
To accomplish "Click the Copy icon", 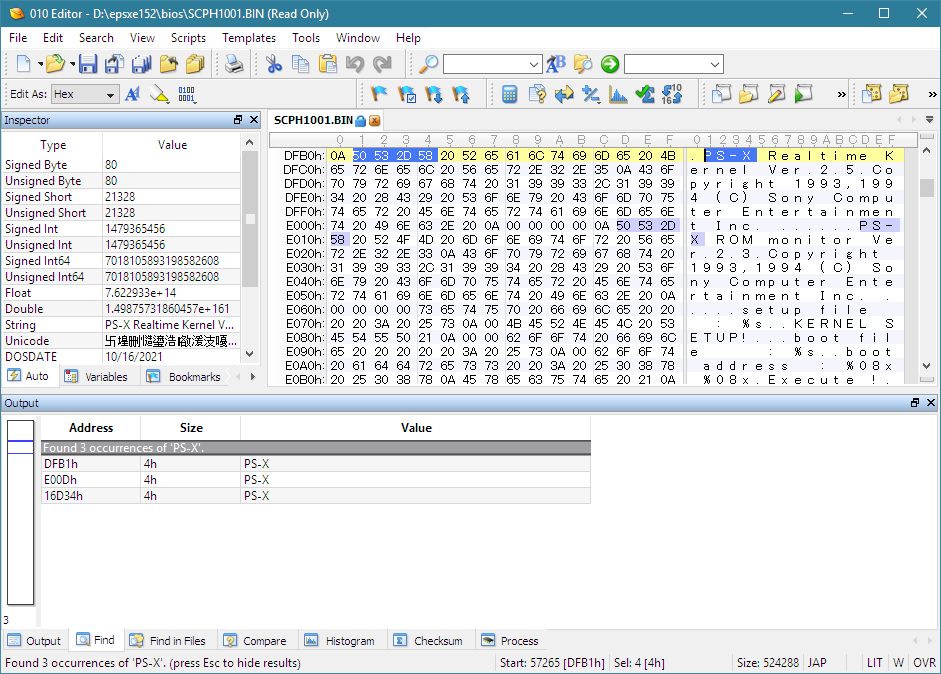I will [x=300, y=64].
